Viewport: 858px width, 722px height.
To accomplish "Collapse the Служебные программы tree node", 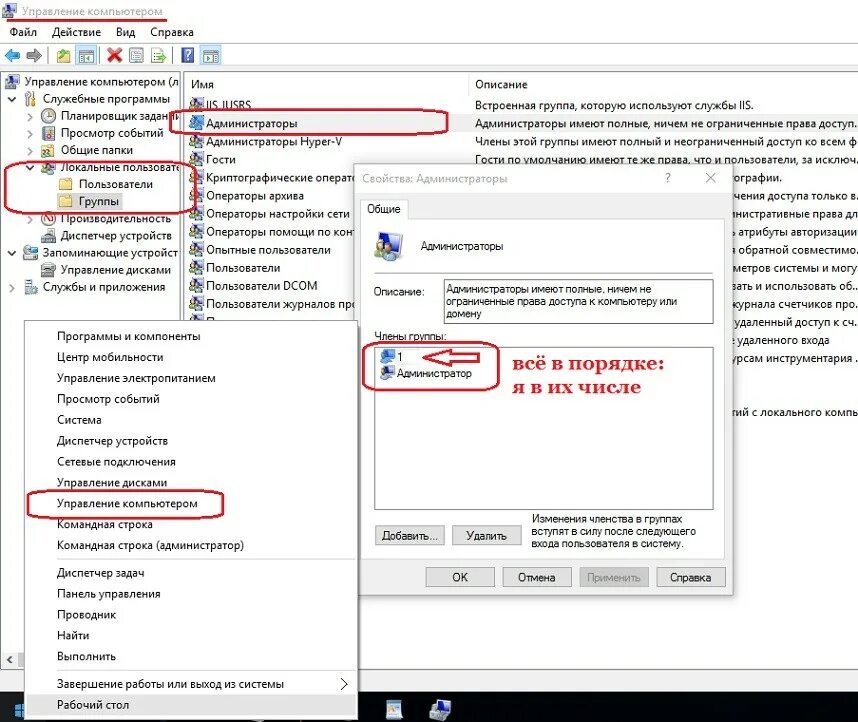I will [12, 100].
